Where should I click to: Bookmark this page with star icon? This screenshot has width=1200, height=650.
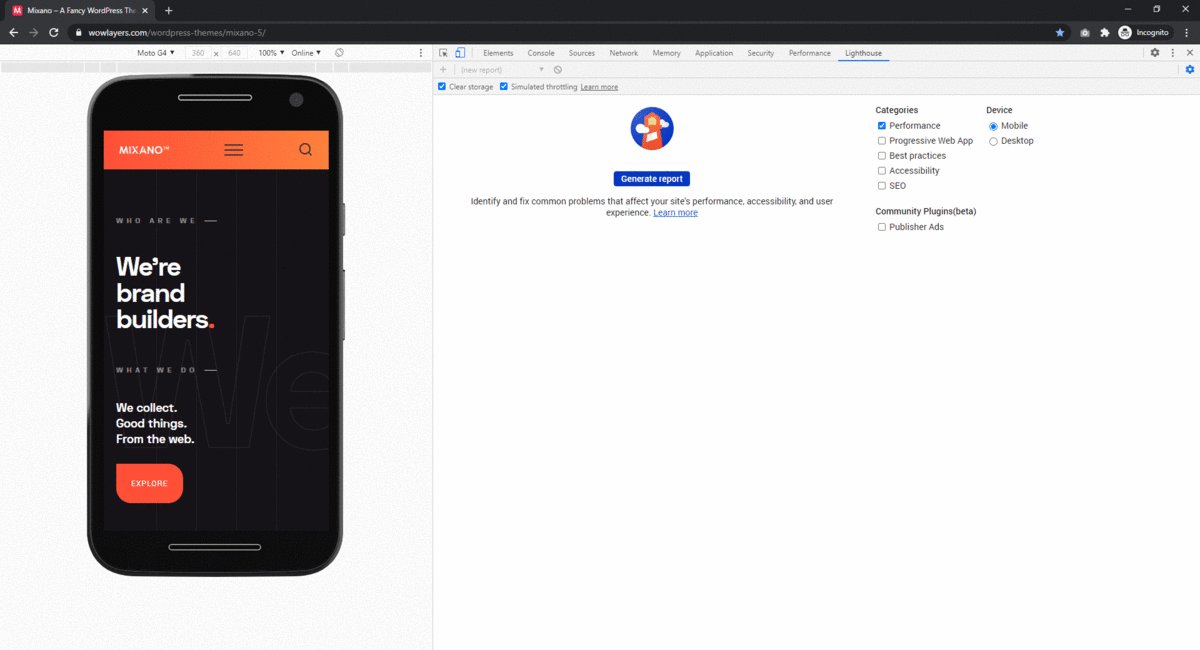click(x=1060, y=32)
